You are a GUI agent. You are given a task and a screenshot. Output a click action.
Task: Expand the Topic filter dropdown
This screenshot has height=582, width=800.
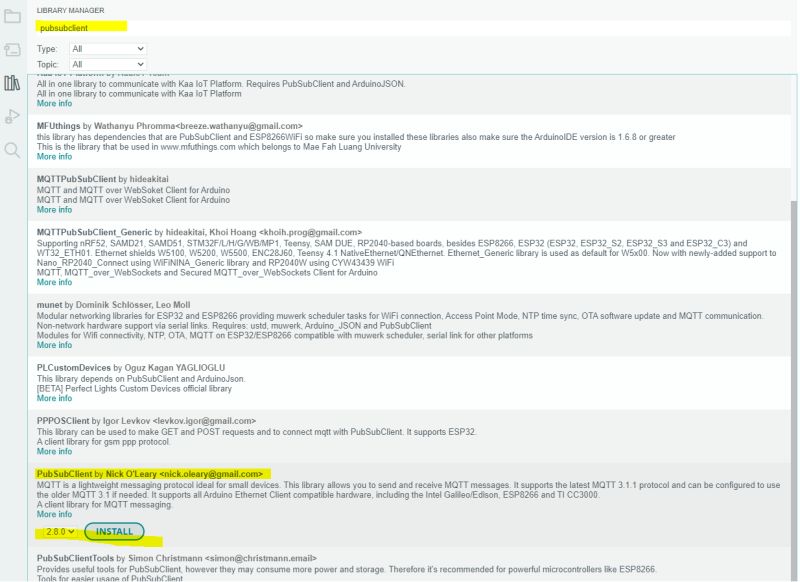point(108,64)
